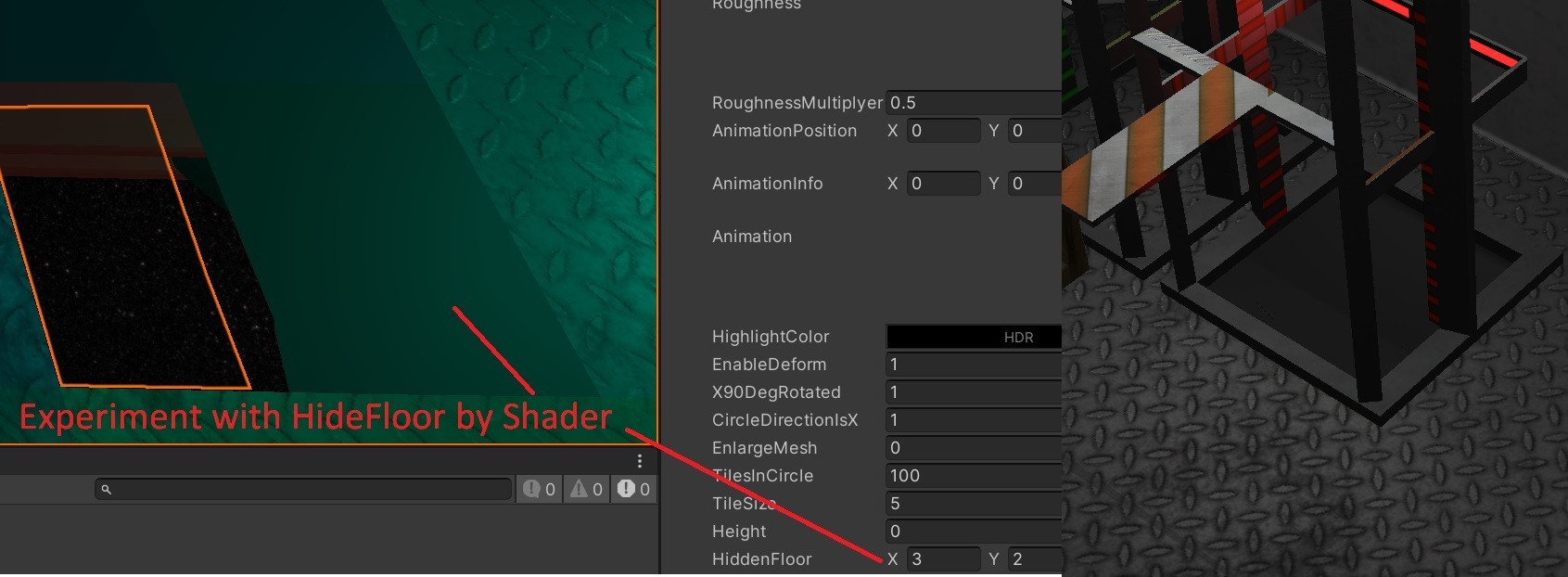Select the AnimationPosition X field
The image size is (1568, 577).
(943, 131)
